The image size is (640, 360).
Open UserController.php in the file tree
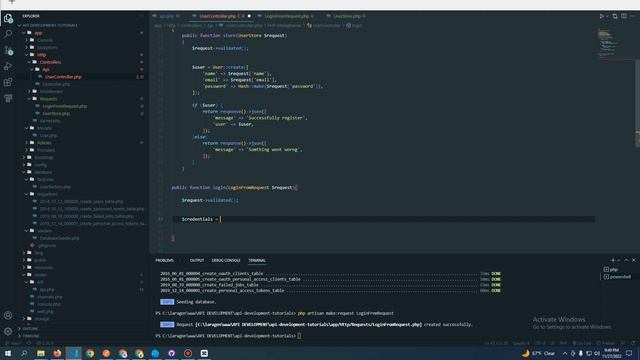point(63,77)
